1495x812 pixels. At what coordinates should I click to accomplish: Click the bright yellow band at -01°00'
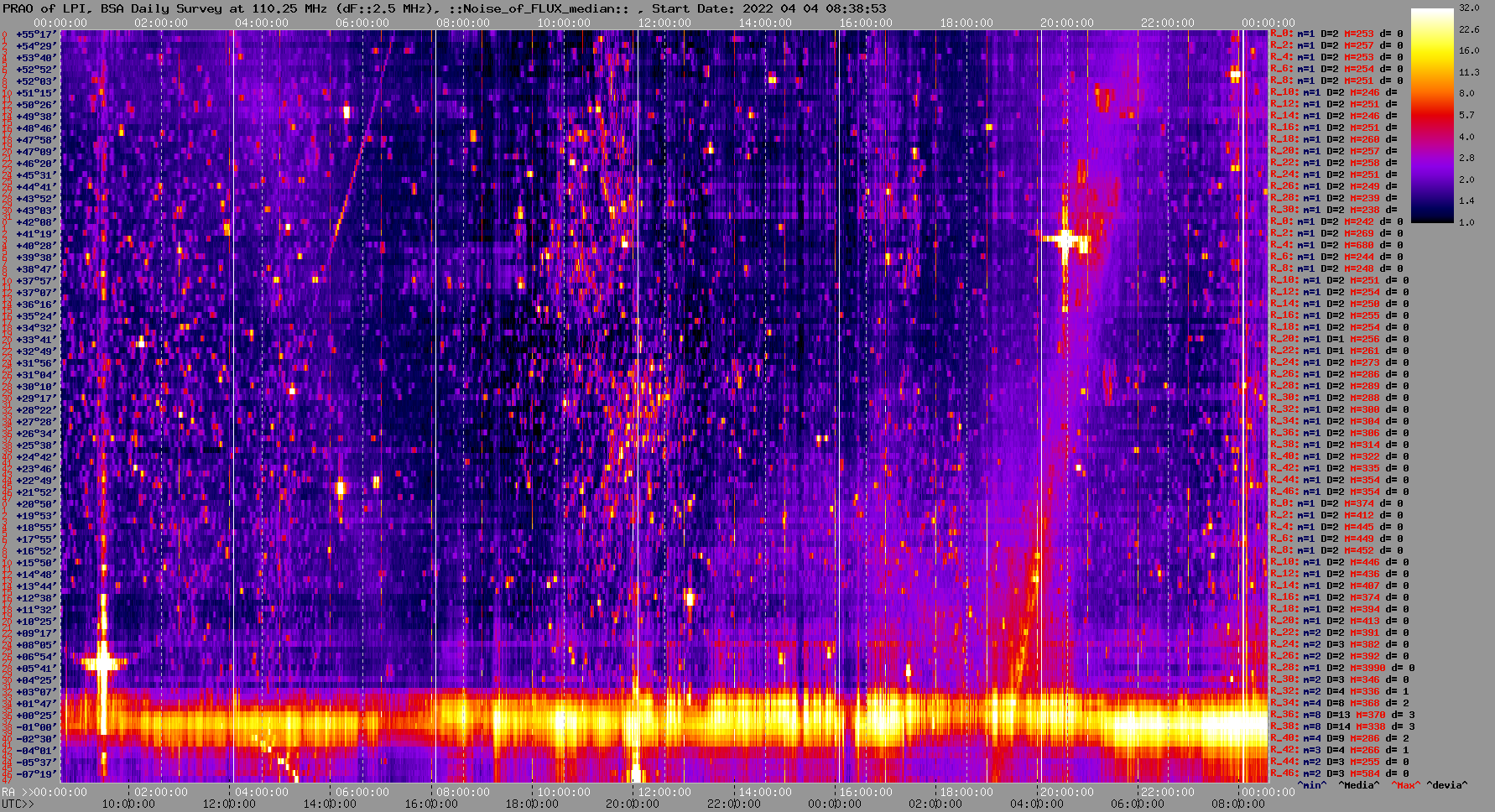[664, 721]
